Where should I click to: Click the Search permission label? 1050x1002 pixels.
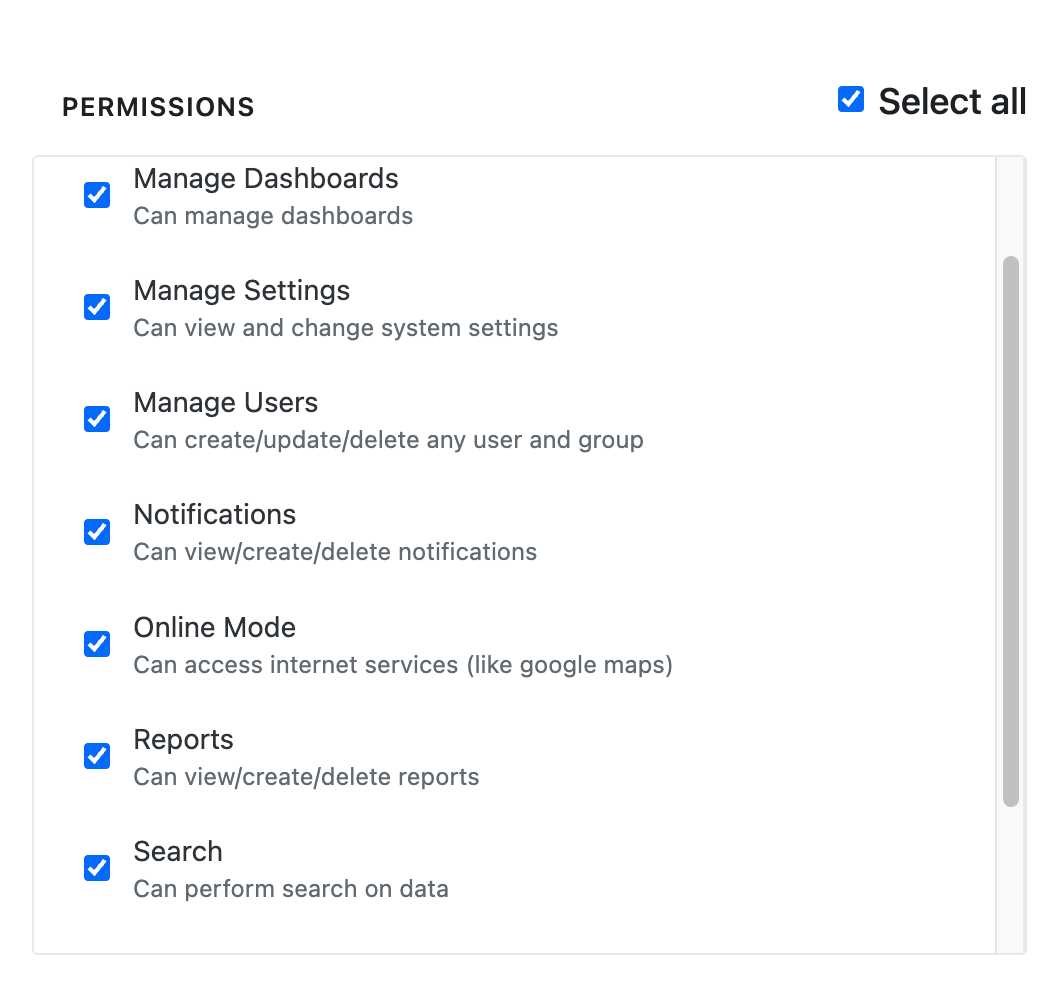click(177, 851)
